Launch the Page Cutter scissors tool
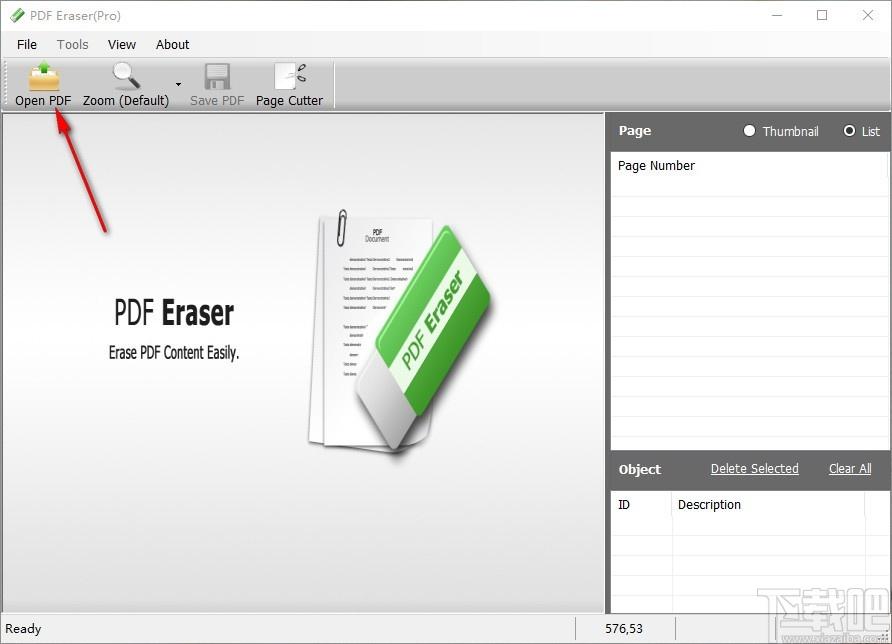892x644 pixels. [x=290, y=76]
